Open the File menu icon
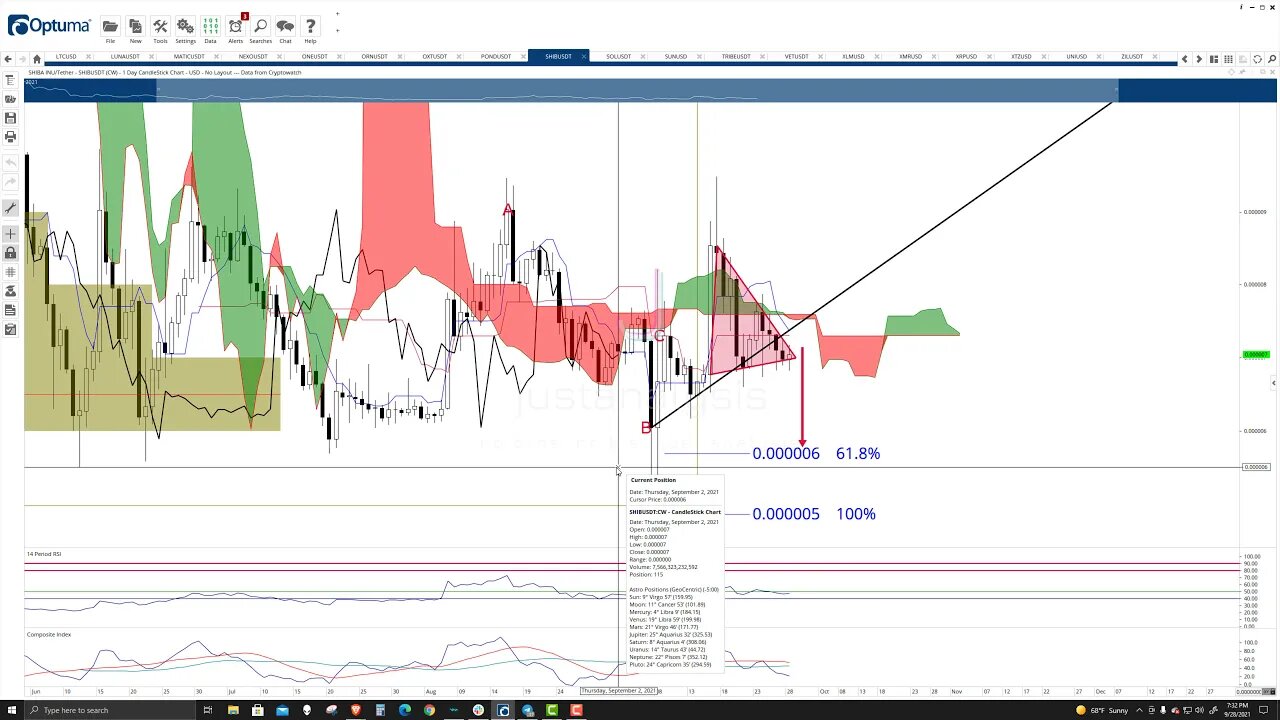 pyautogui.click(x=110, y=26)
